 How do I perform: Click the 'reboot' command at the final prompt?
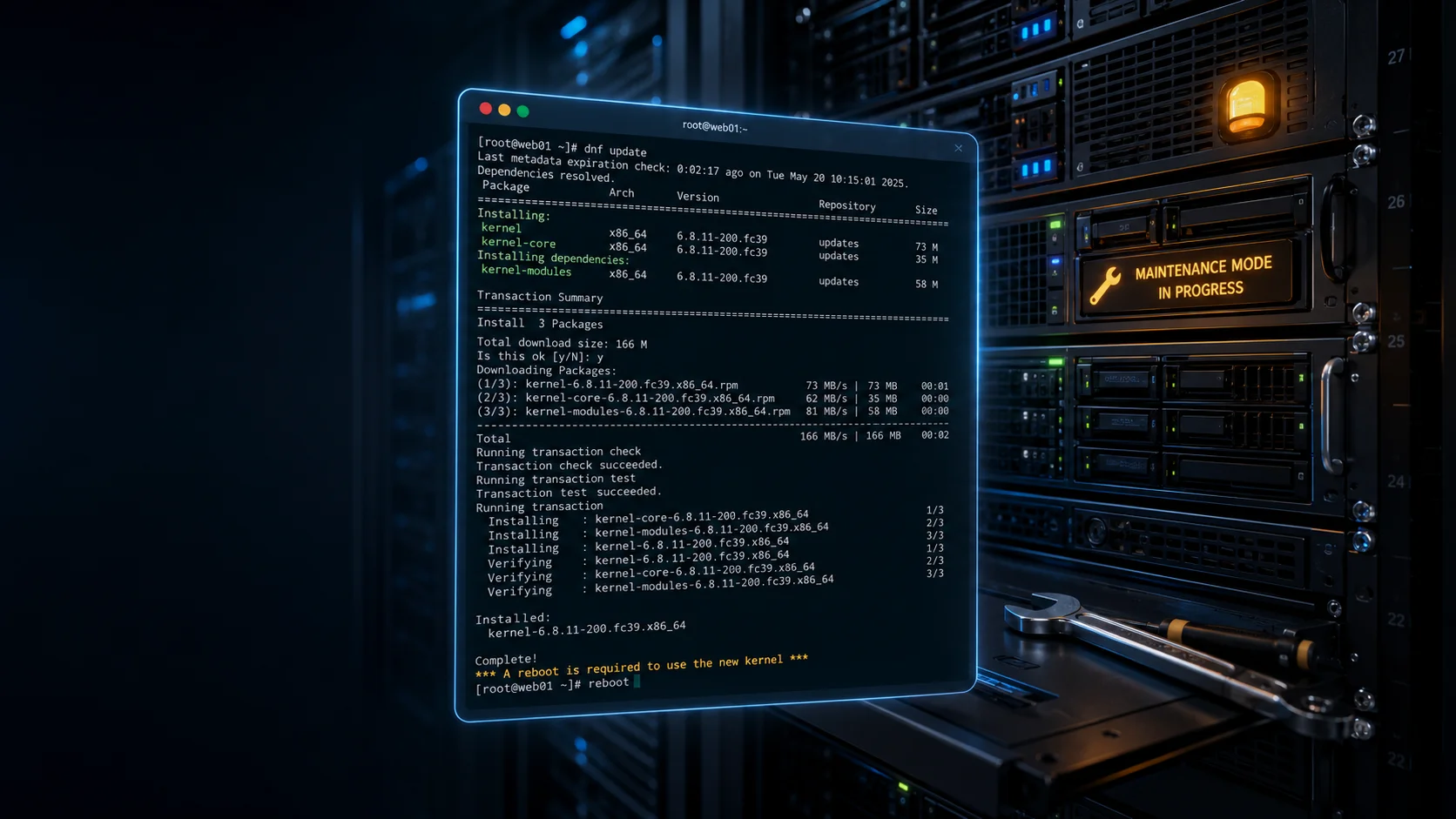pyautogui.click(x=608, y=683)
